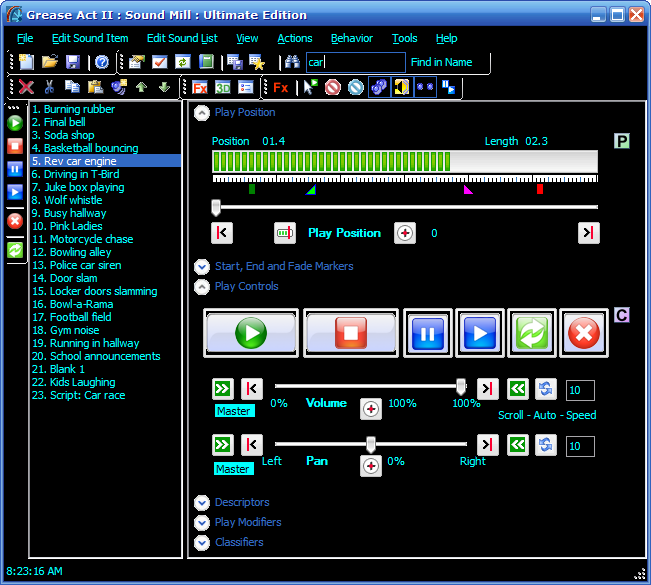Open the Edit Sound List menu

pos(182,38)
